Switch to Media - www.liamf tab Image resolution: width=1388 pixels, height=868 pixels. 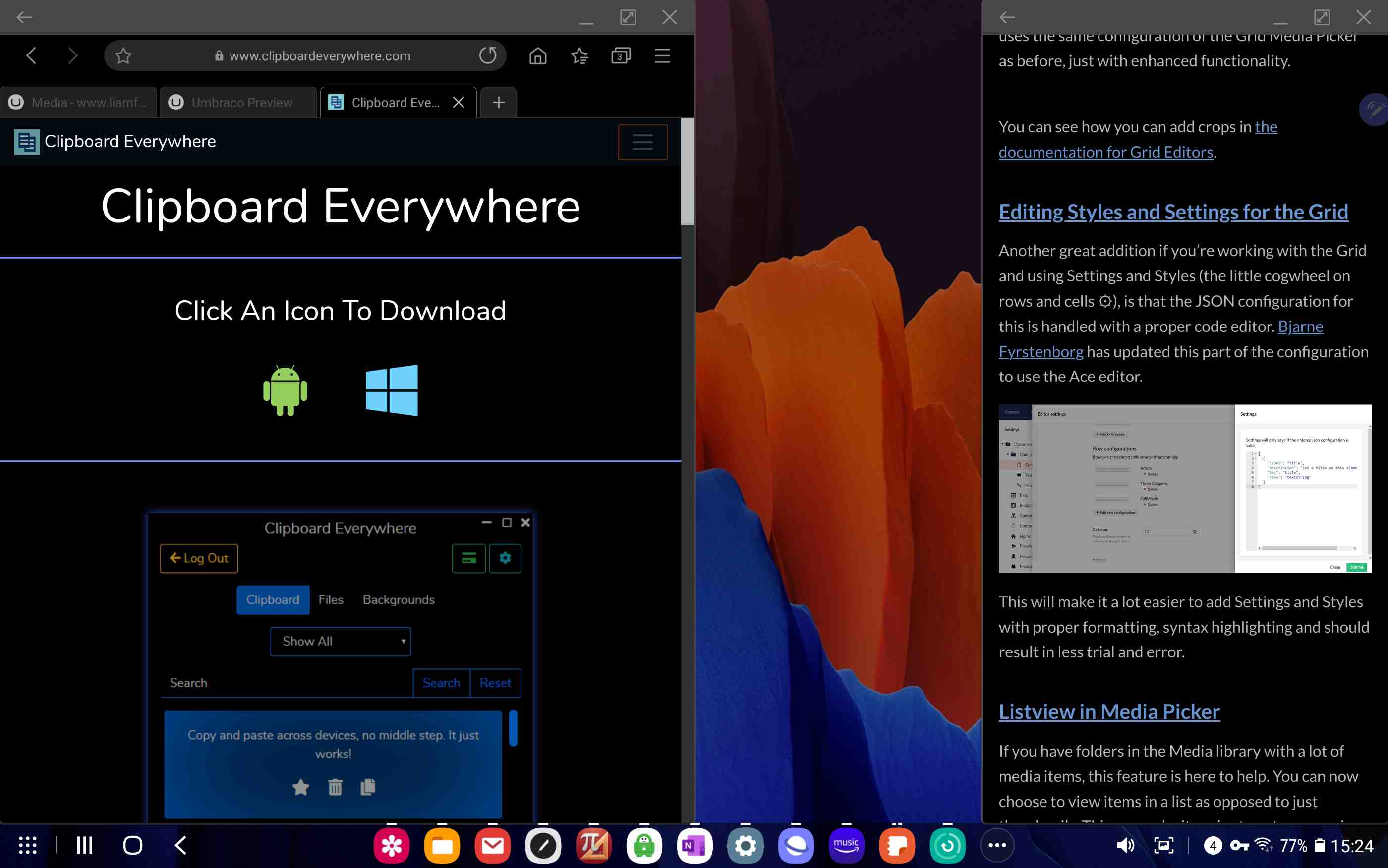(79, 102)
